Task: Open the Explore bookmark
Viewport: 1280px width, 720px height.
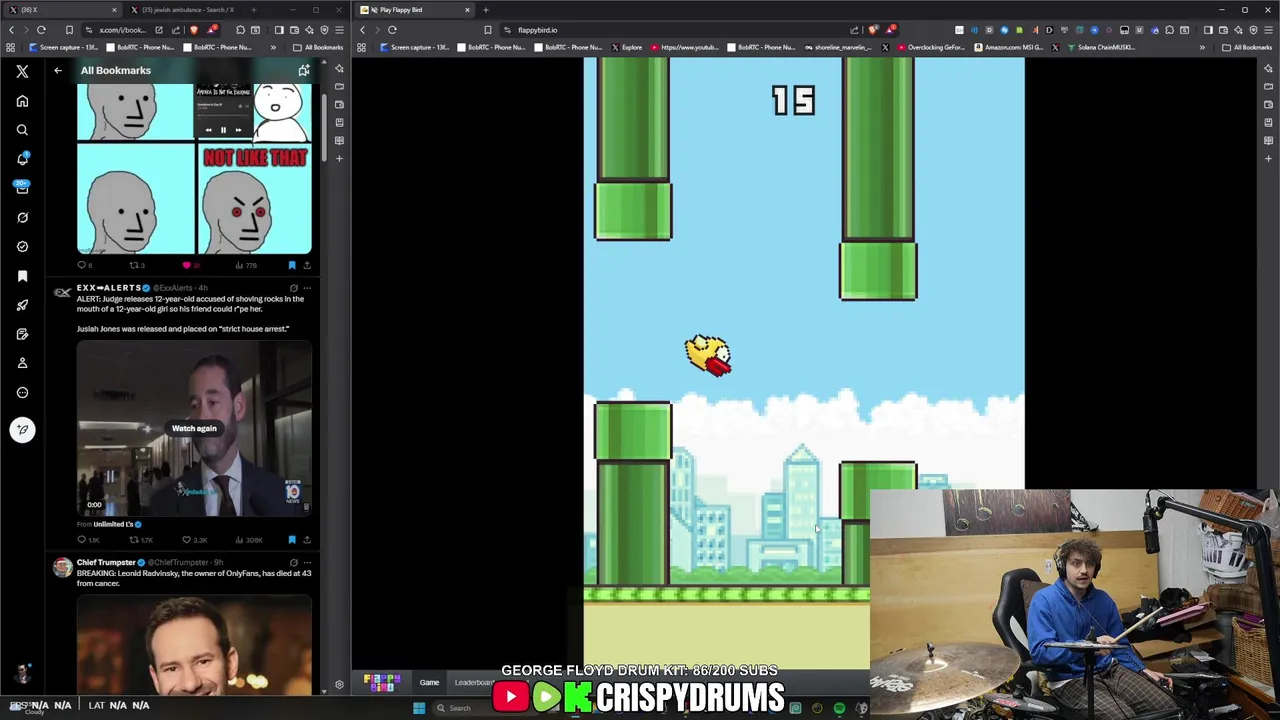Action: point(626,47)
